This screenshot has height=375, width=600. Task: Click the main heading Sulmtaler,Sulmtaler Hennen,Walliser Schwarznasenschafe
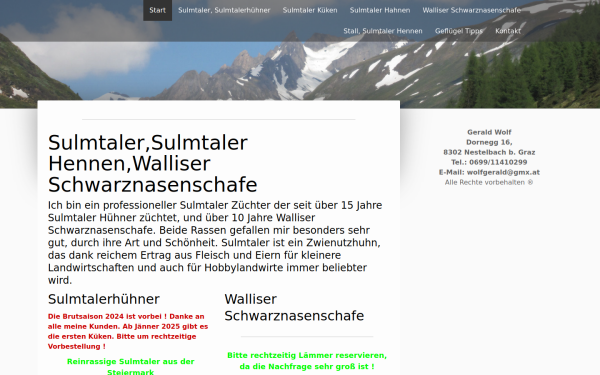pos(153,163)
